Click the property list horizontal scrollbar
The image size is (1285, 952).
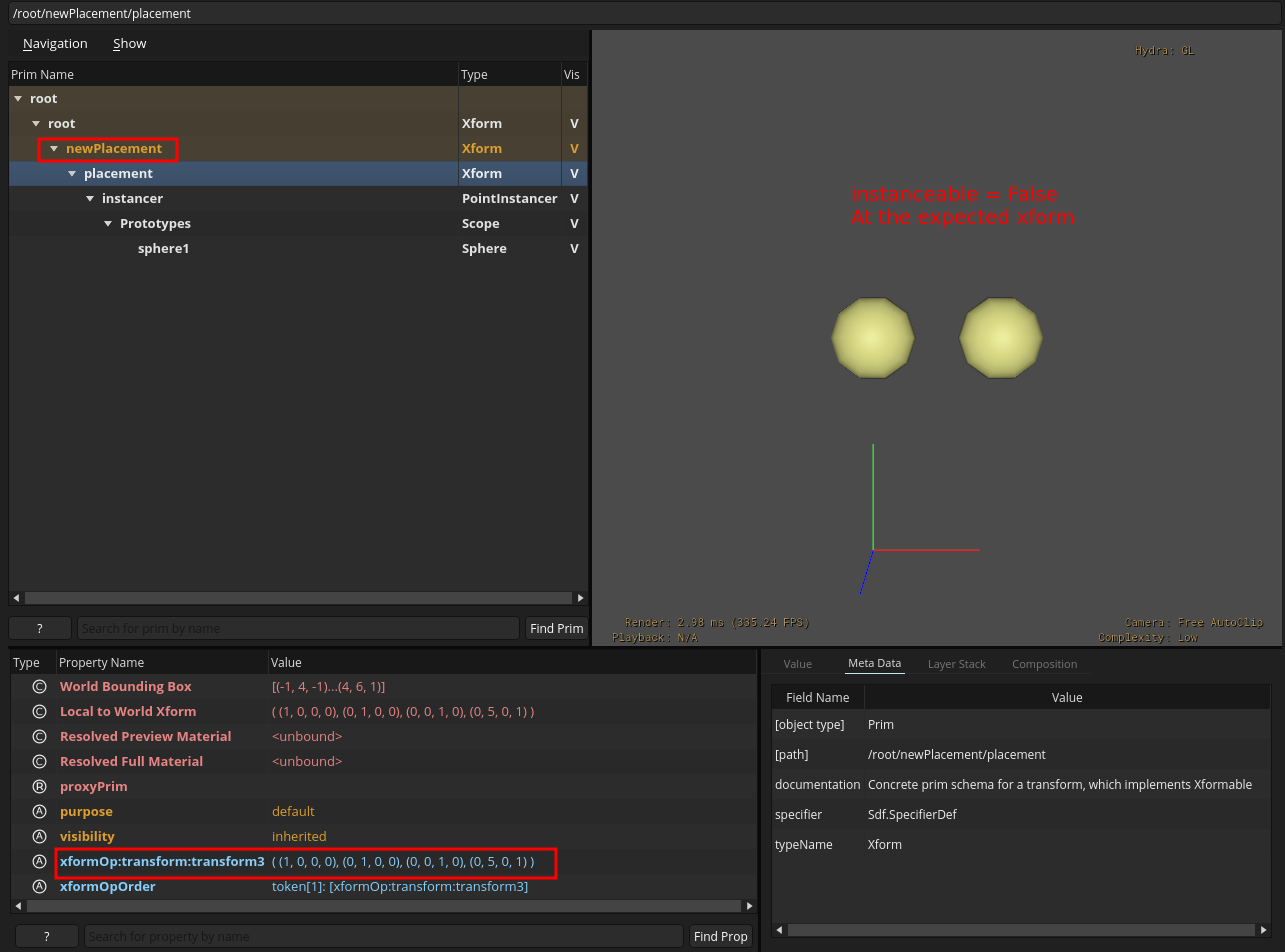click(x=384, y=906)
